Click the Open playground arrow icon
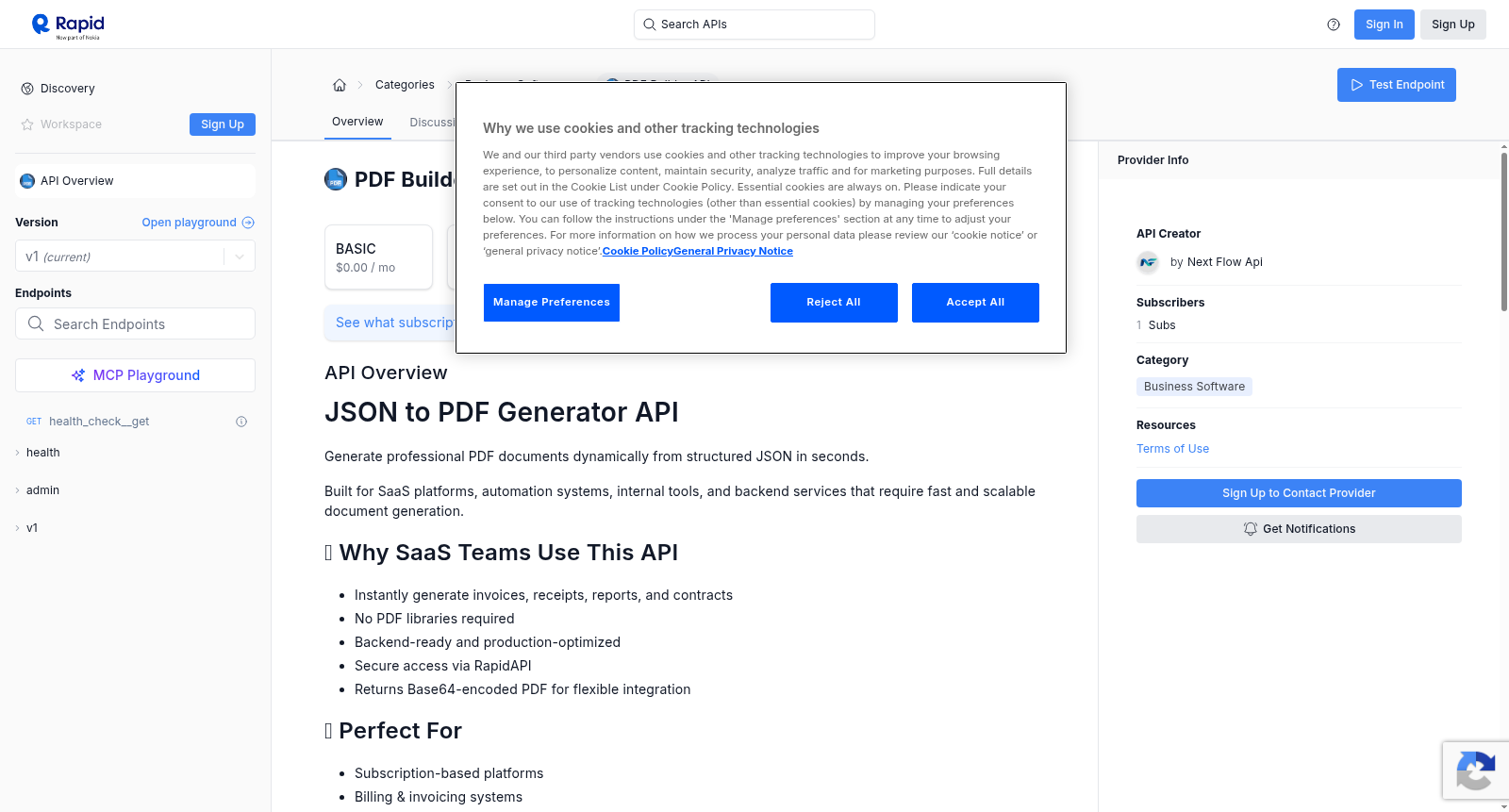The width and height of the screenshot is (1509, 812). tap(248, 223)
